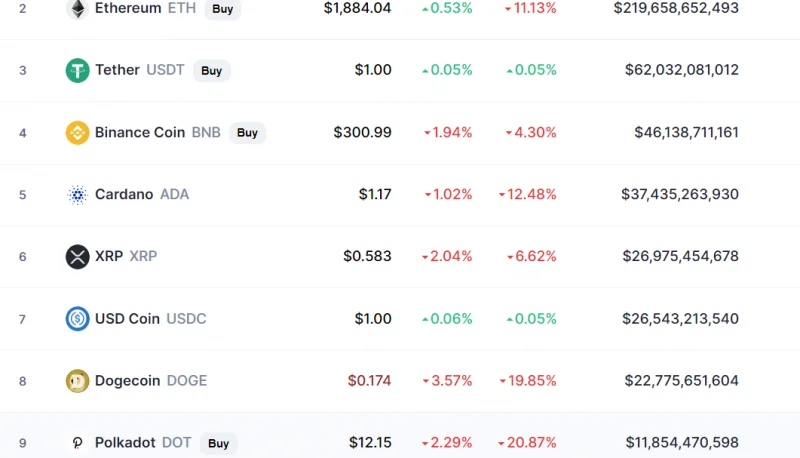
Task: Open the USD Coin USDC link
Action: pos(151,319)
